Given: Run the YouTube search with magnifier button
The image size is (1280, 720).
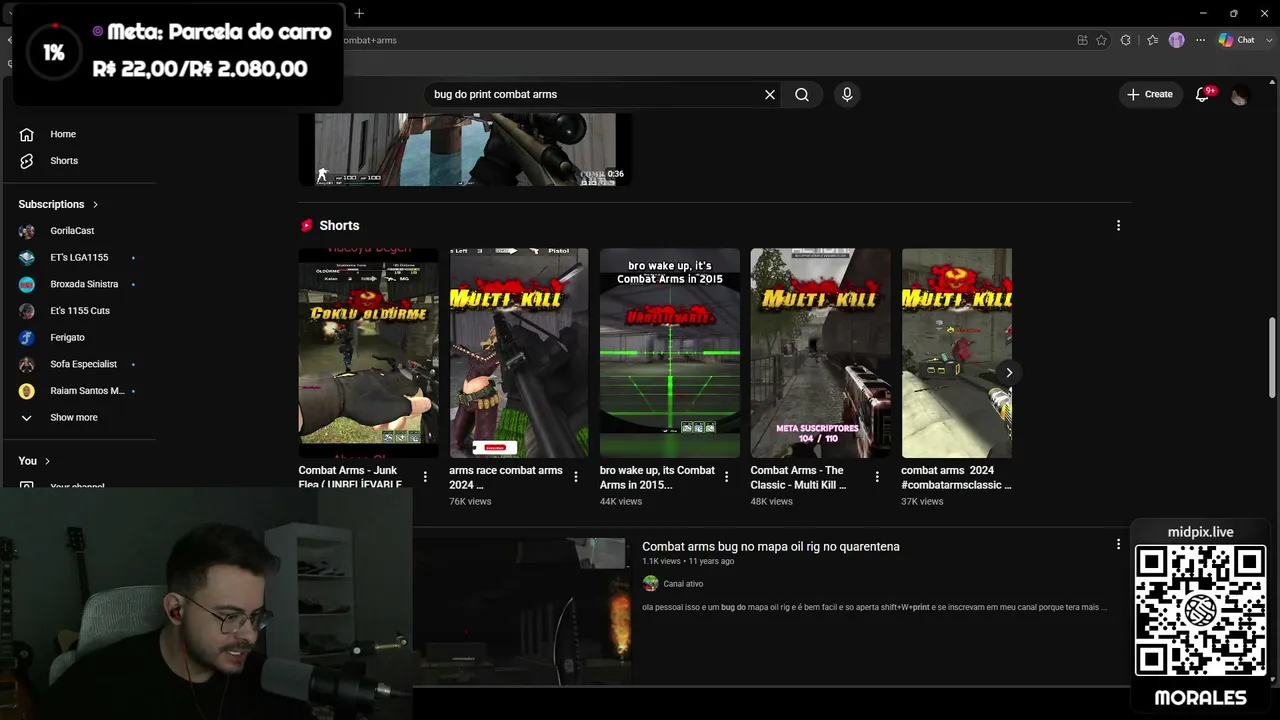Looking at the screenshot, I should (802, 94).
